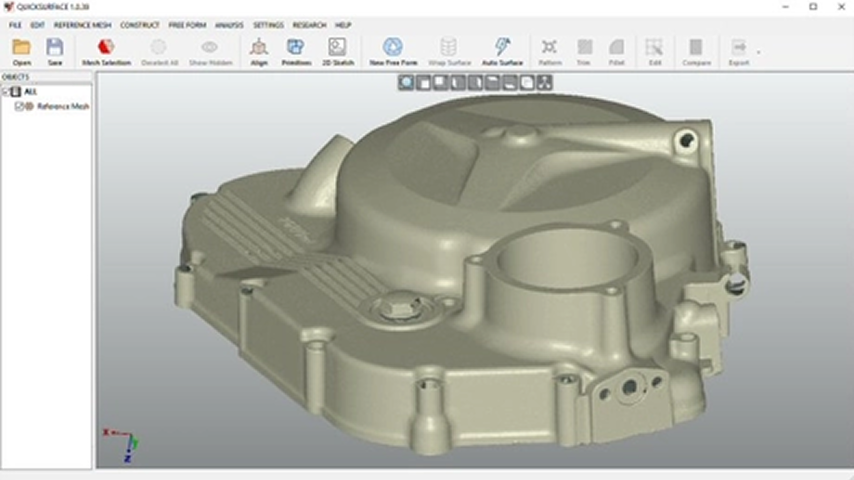Image resolution: width=854 pixels, height=480 pixels.
Task: Open the toolbar overflow arrow beside Export
Action: pyautogui.click(x=759, y=52)
